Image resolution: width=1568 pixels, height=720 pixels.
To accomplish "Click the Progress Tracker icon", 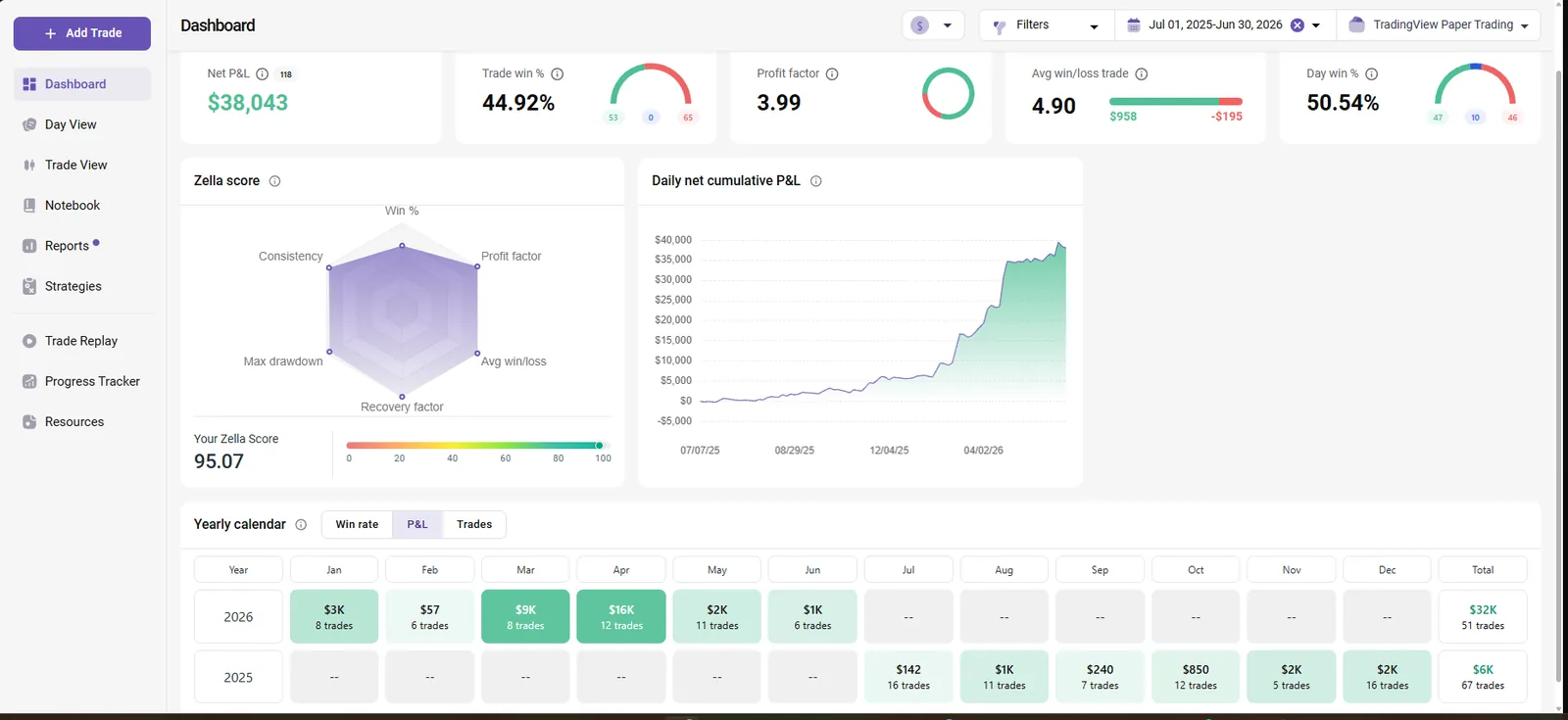I will click(29, 381).
